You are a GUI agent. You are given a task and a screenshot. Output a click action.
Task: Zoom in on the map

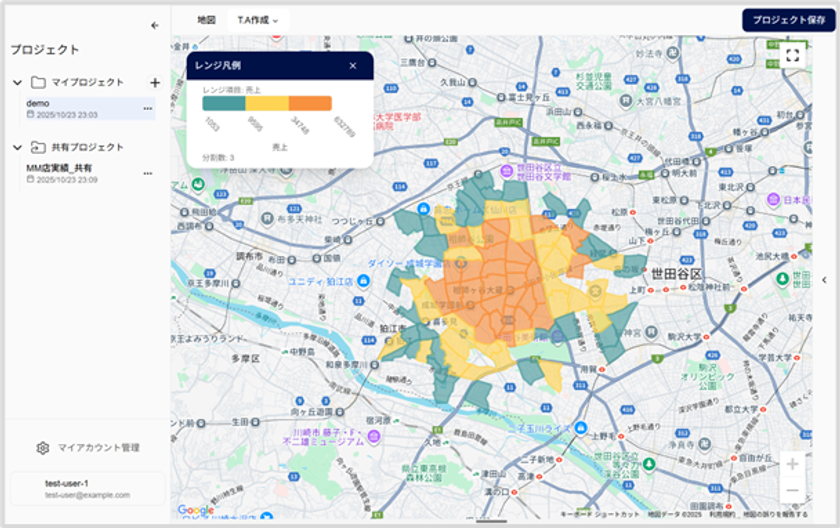click(x=792, y=464)
